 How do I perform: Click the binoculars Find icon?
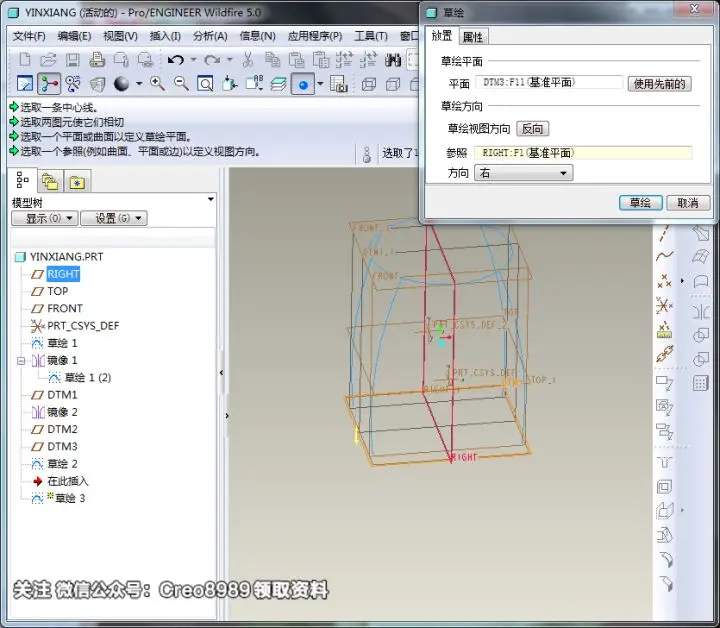(x=393, y=60)
